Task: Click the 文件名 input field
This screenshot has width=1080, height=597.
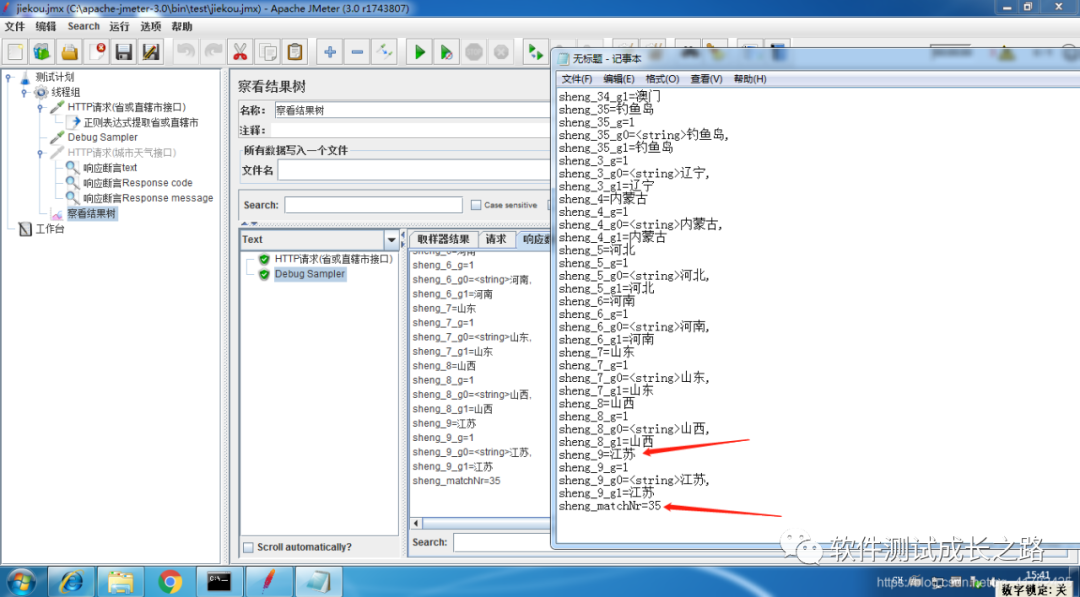Action: (414, 170)
